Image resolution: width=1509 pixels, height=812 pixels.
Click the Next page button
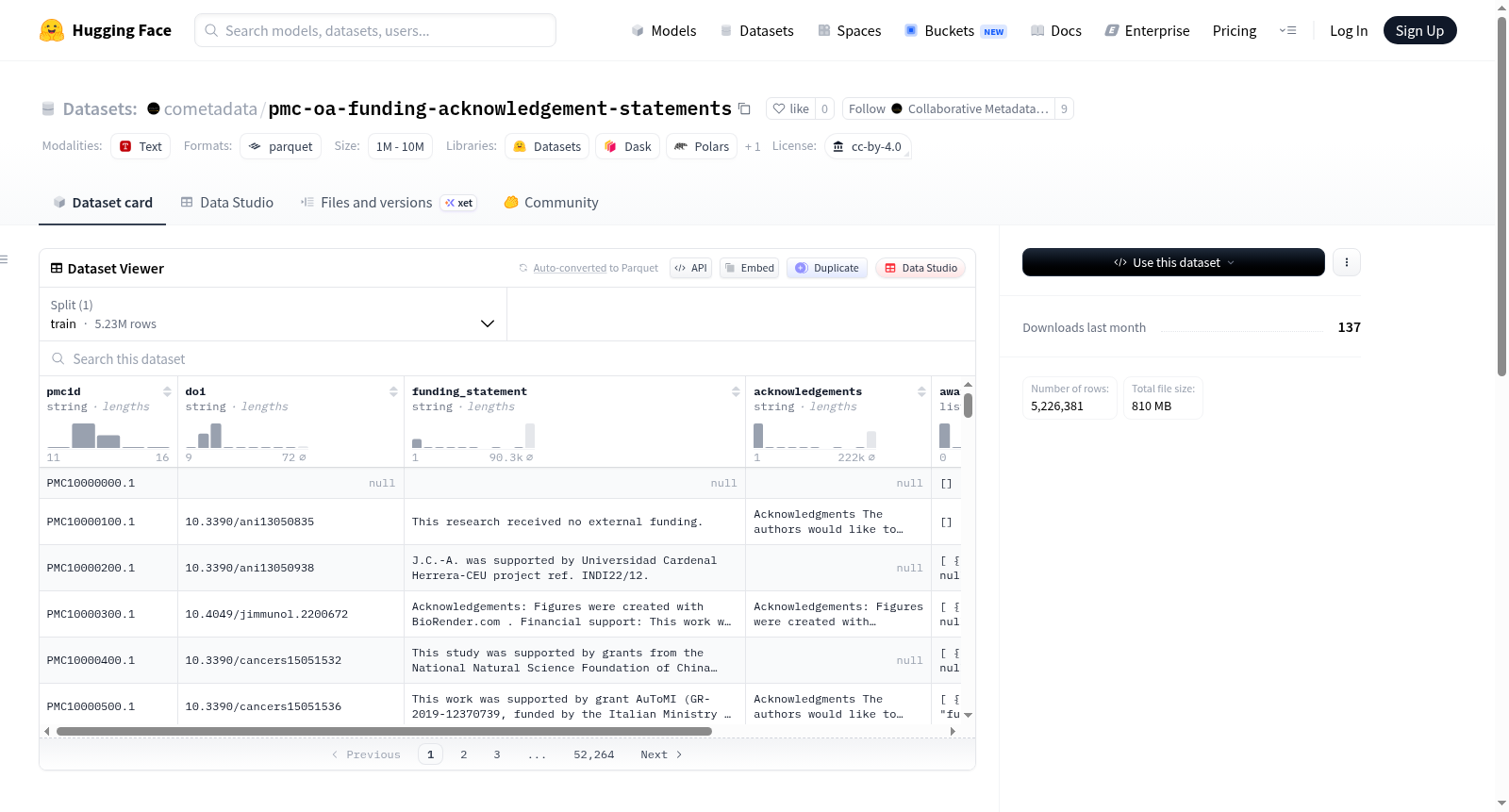(661, 754)
